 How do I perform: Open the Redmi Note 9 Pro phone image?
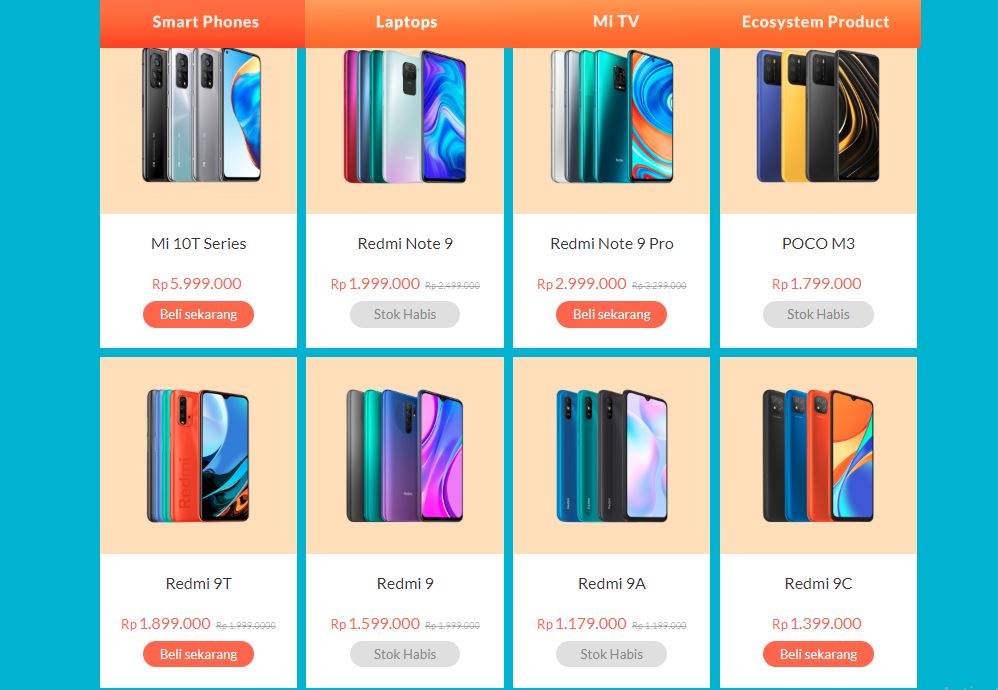tap(612, 116)
